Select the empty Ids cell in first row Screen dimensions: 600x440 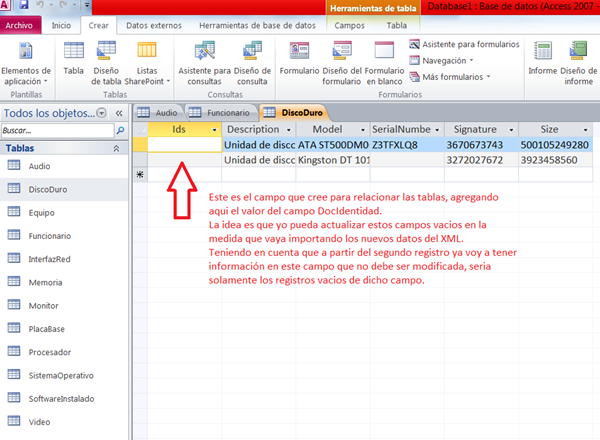(184, 145)
